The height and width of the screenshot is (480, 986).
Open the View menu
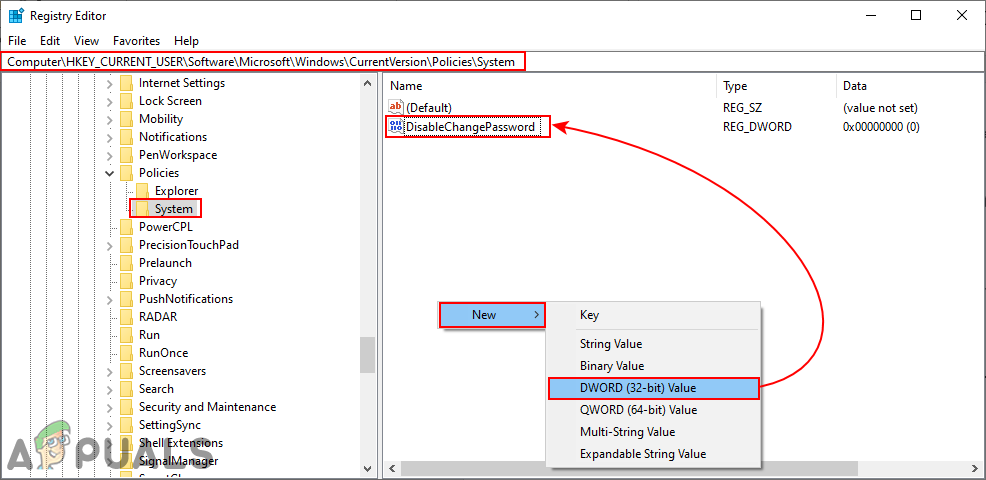pos(86,41)
